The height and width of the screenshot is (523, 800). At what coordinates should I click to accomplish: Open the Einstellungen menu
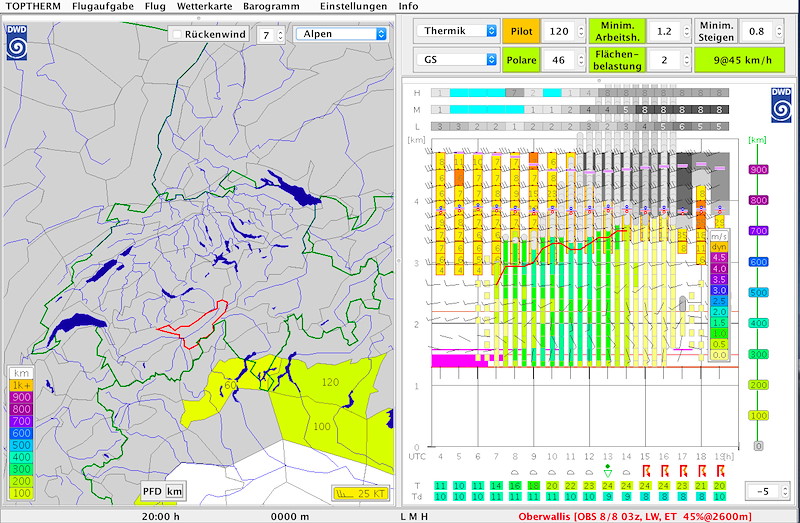(354, 6)
